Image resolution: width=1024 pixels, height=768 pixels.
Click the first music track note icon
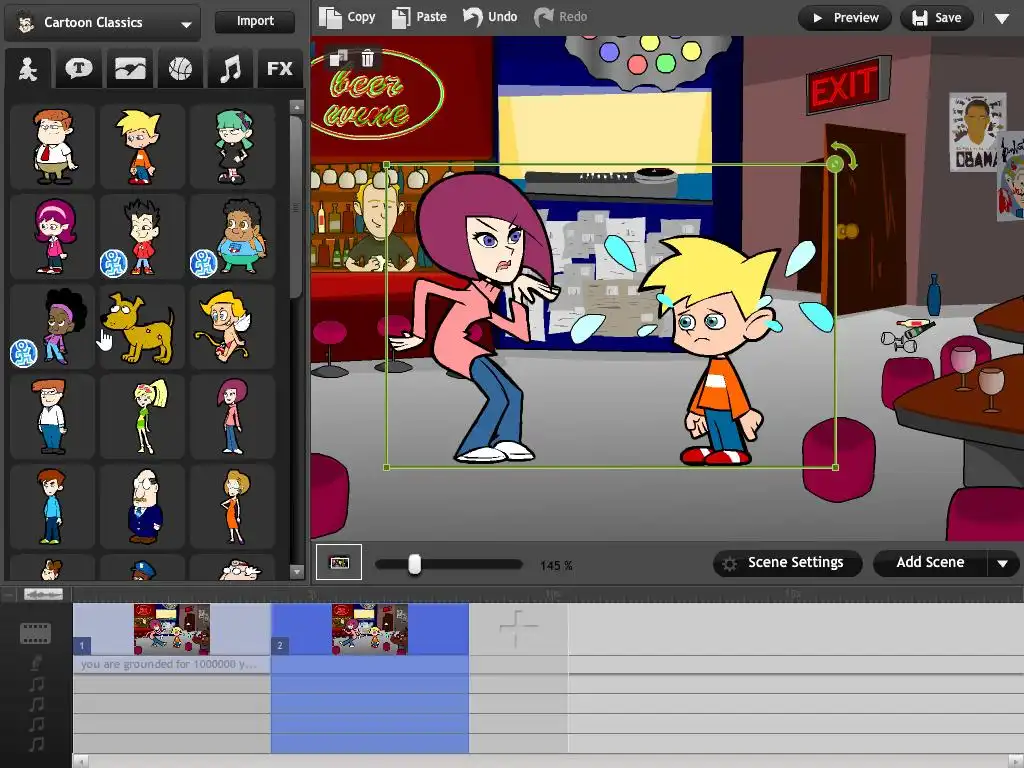point(37,684)
